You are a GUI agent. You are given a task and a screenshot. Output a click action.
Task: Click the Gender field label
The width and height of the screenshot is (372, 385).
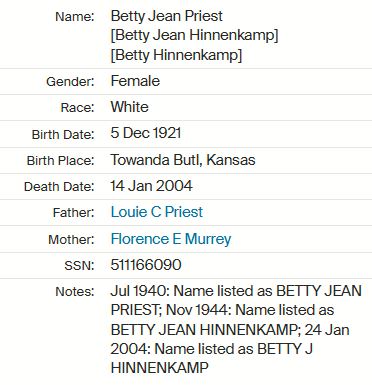70,82
